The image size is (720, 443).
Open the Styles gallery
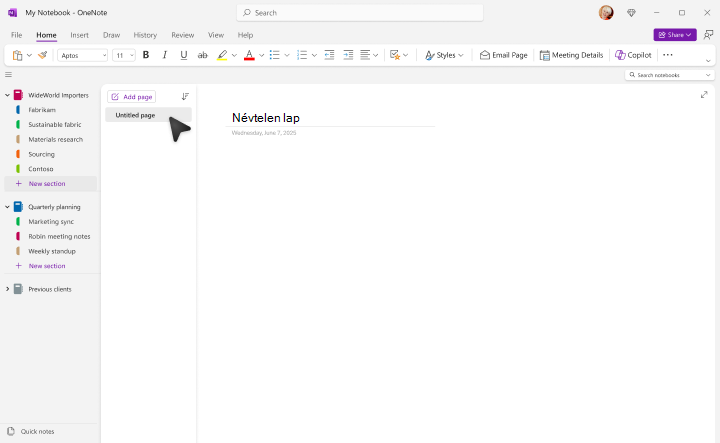(444, 55)
